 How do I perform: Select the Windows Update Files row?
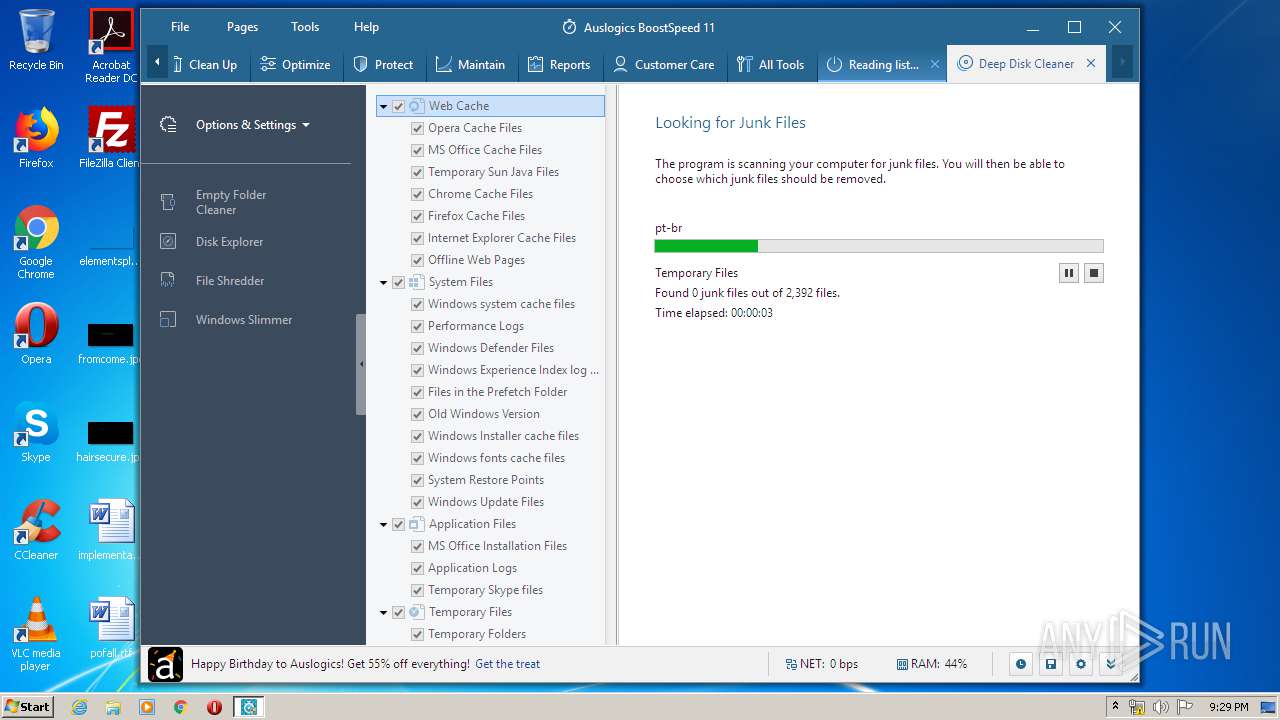click(486, 502)
